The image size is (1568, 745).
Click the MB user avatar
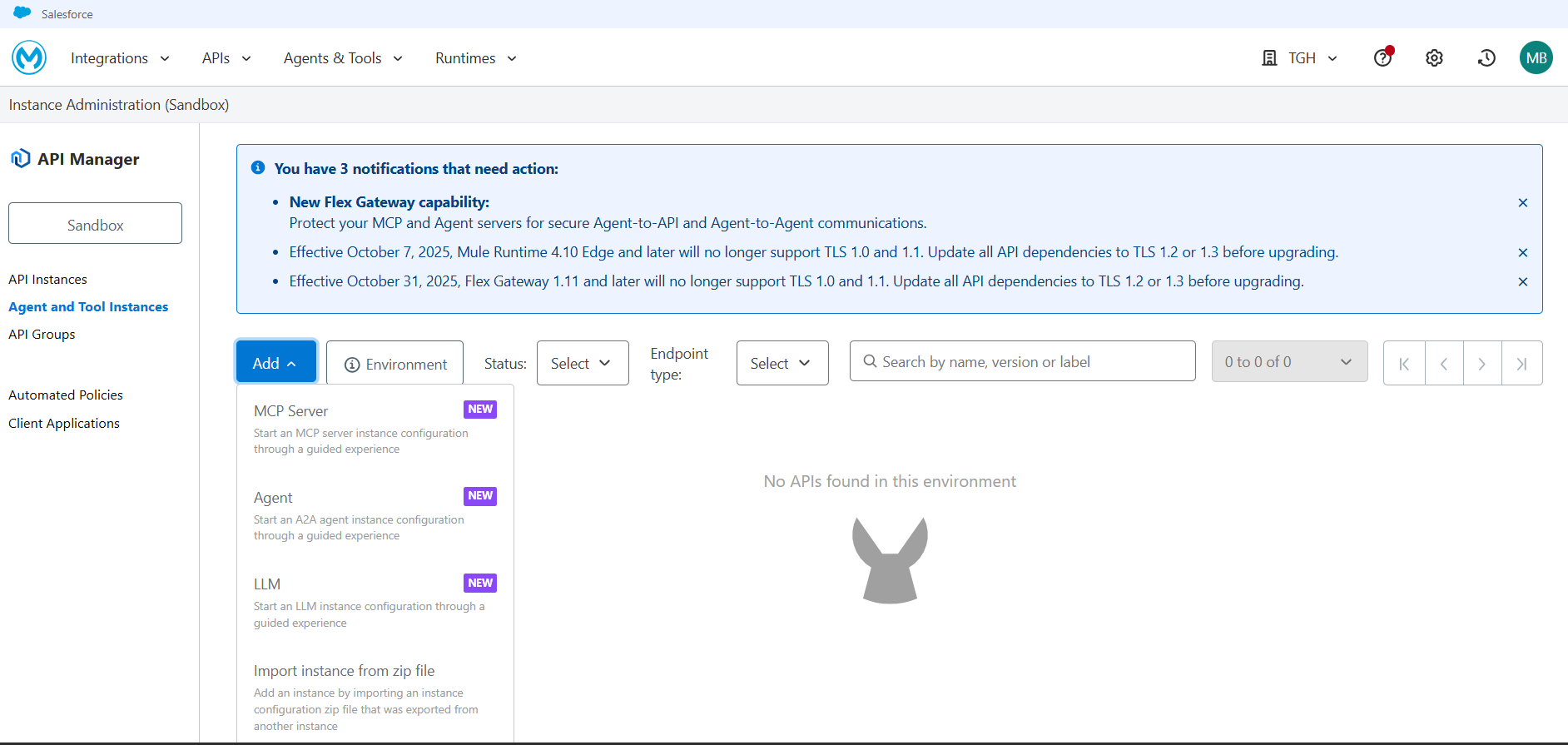pos(1536,57)
